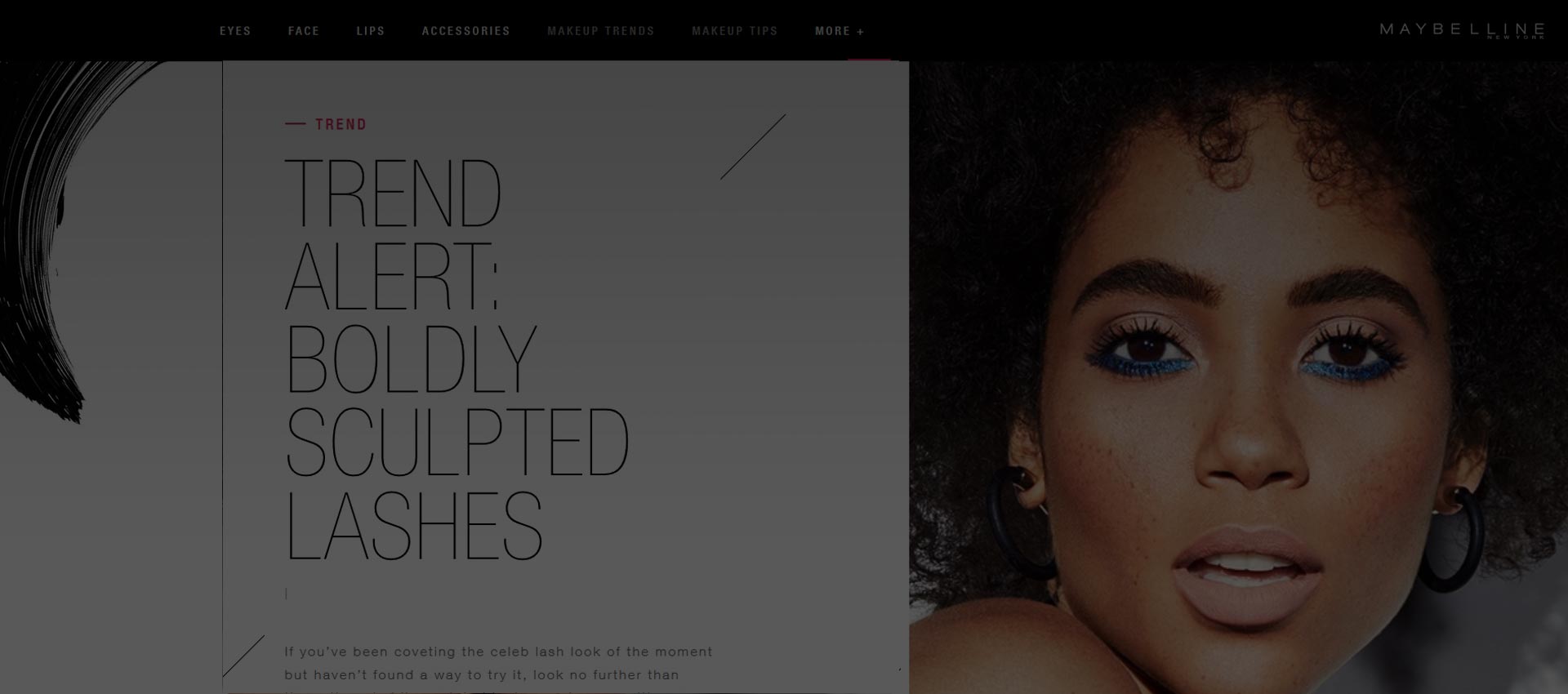
Task: Expand the MORE + menu
Action: tap(840, 31)
